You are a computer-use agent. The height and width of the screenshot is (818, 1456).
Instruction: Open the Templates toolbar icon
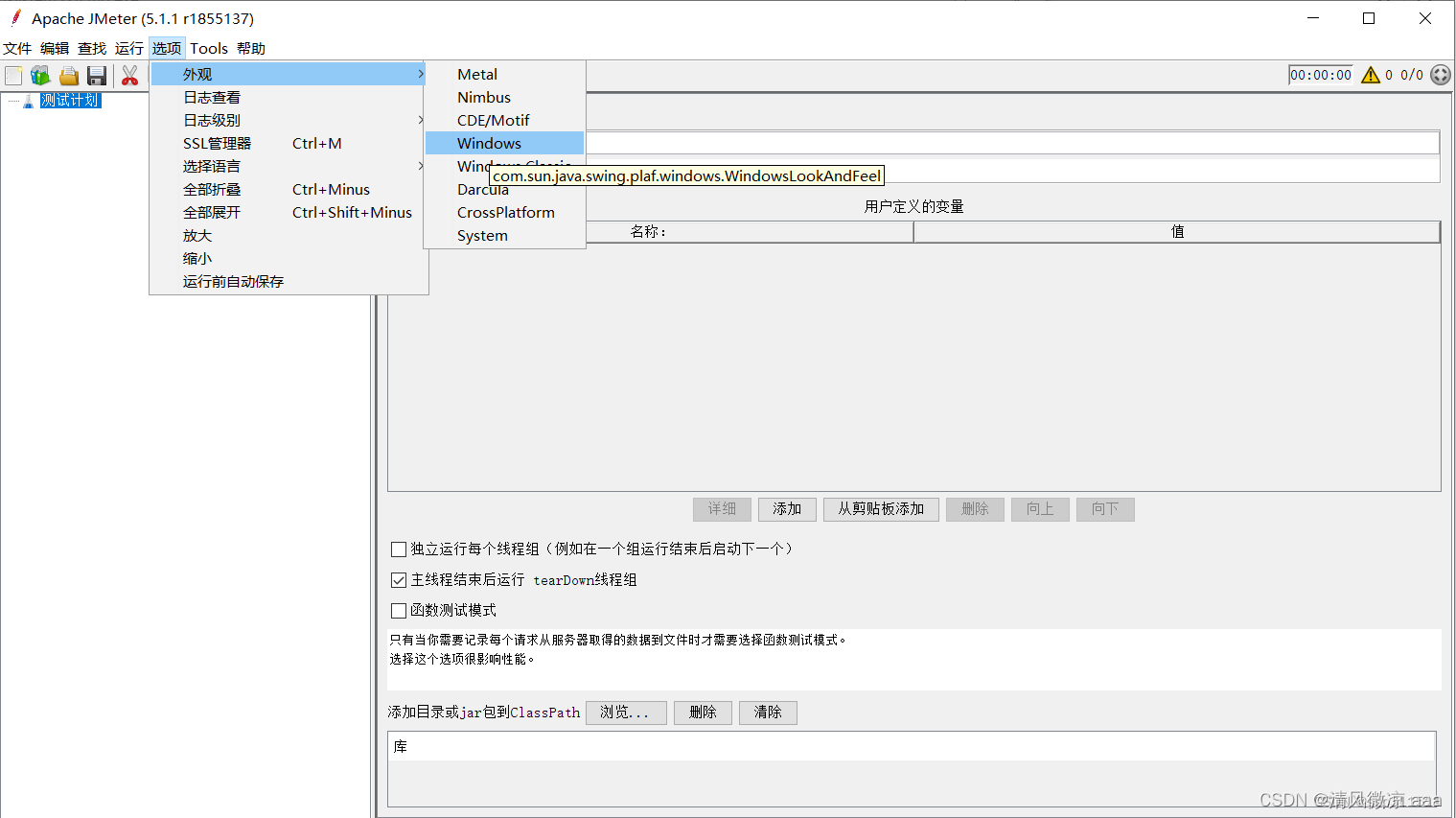coord(40,76)
